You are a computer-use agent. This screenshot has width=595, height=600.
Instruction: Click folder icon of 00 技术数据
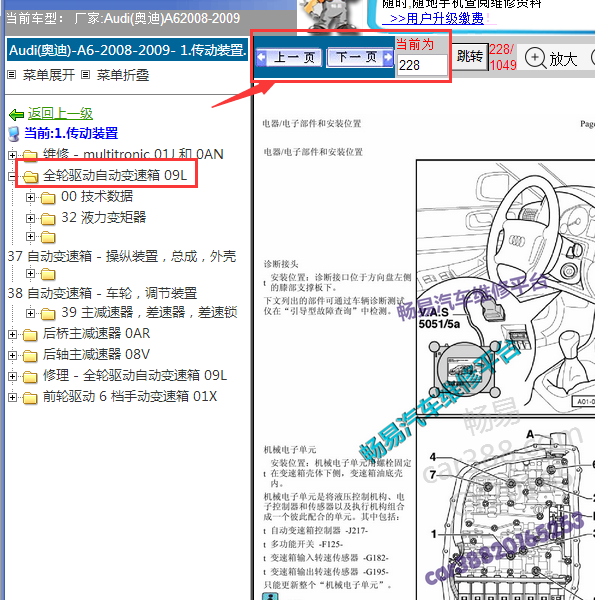tap(48, 198)
